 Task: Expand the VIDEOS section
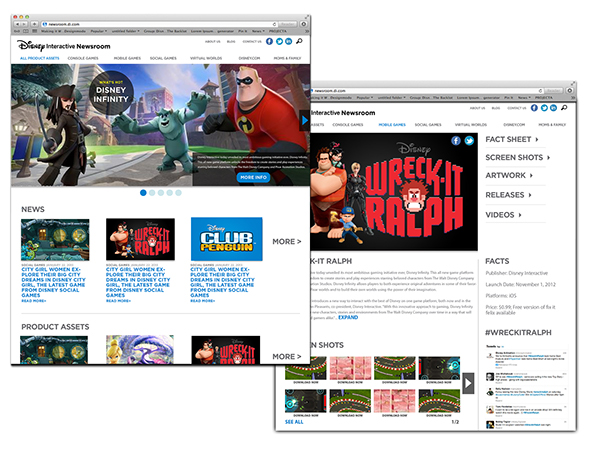coord(504,215)
